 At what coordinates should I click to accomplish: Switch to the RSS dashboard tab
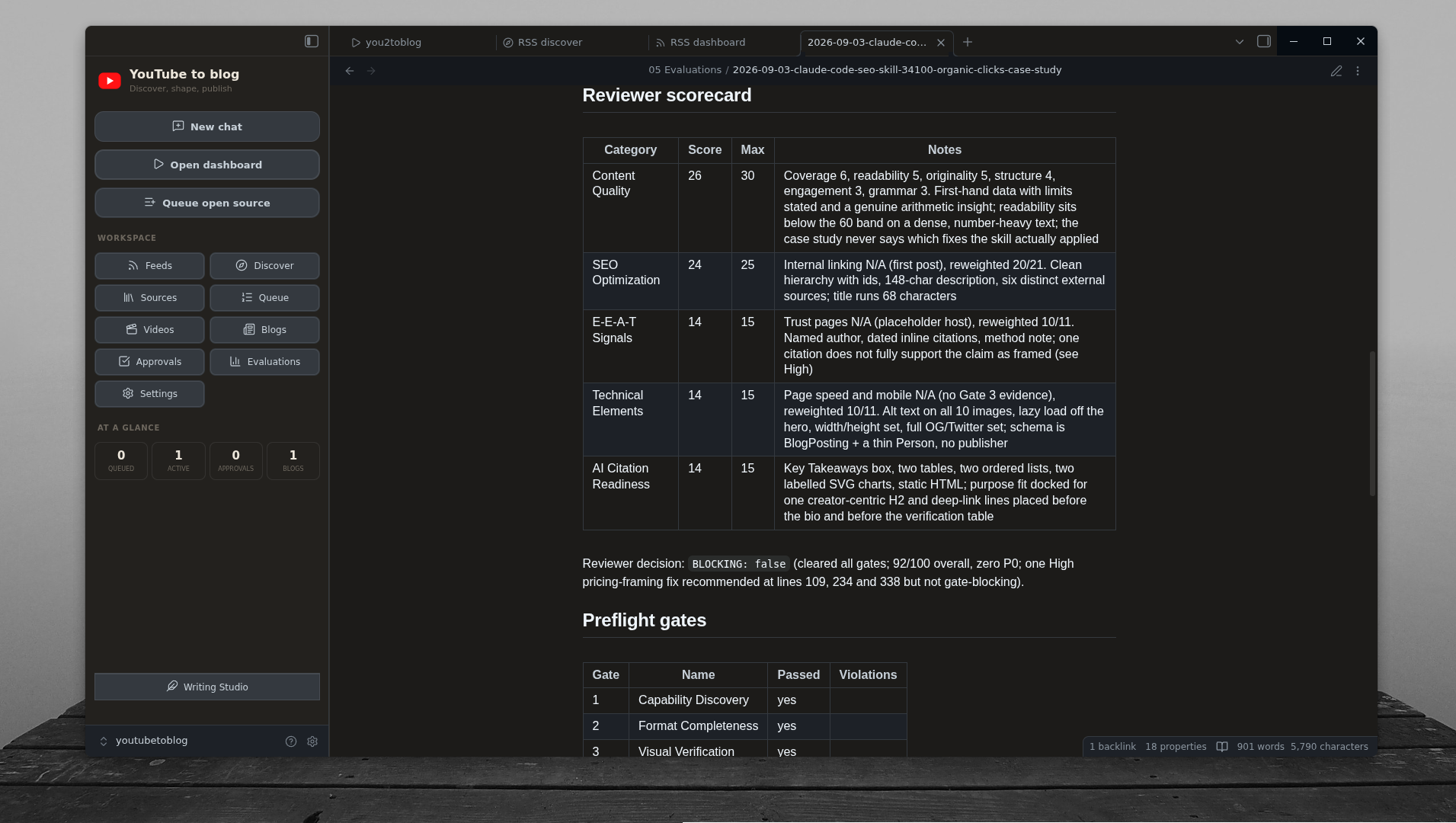pos(724,43)
